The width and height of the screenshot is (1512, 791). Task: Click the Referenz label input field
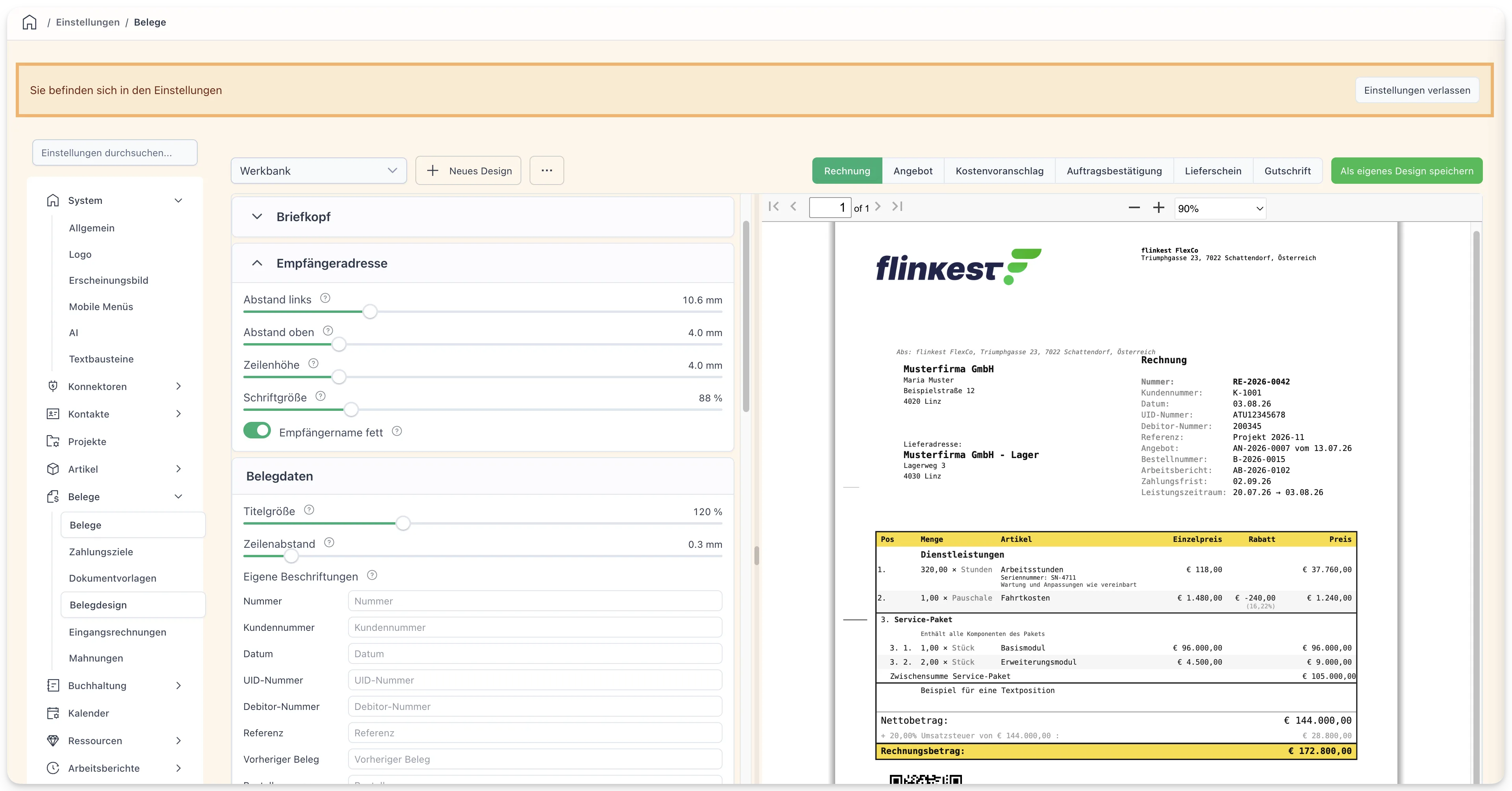click(535, 733)
